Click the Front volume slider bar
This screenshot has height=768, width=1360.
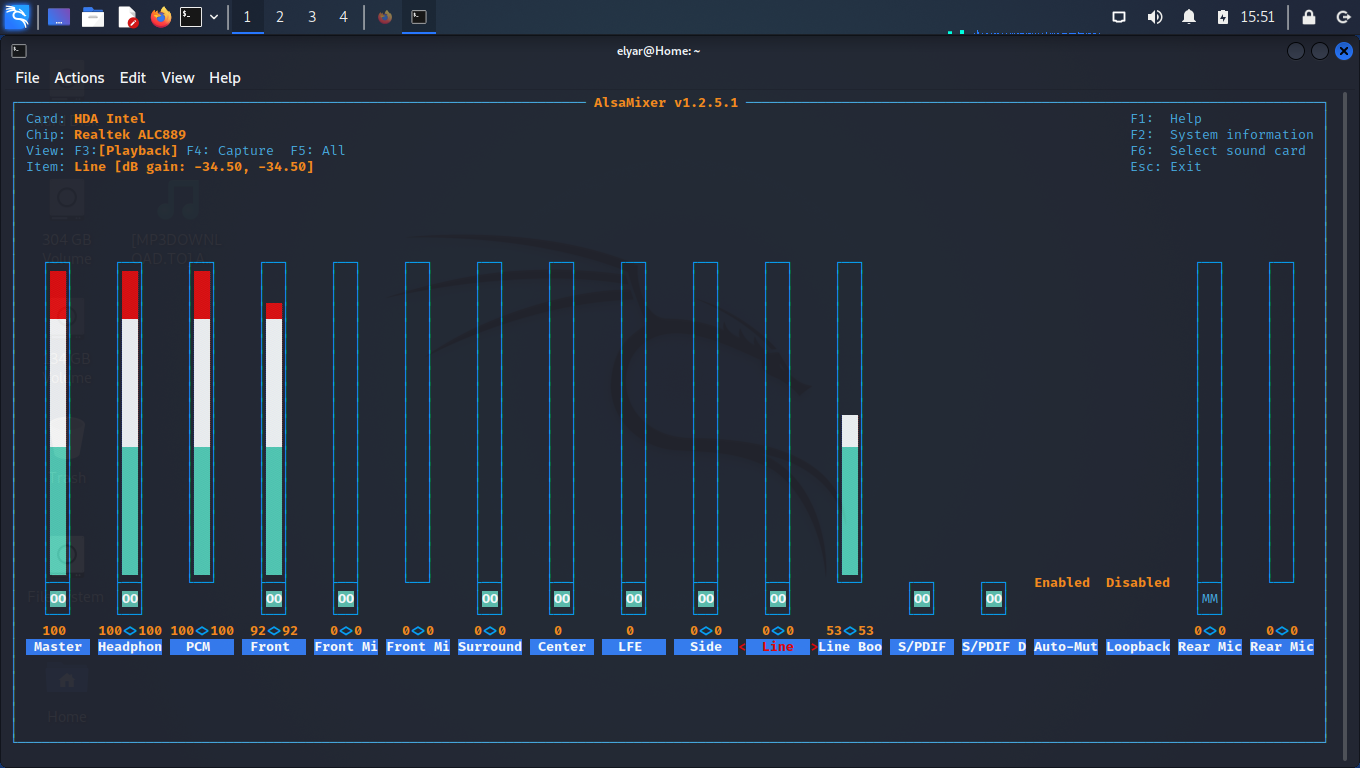(x=274, y=422)
